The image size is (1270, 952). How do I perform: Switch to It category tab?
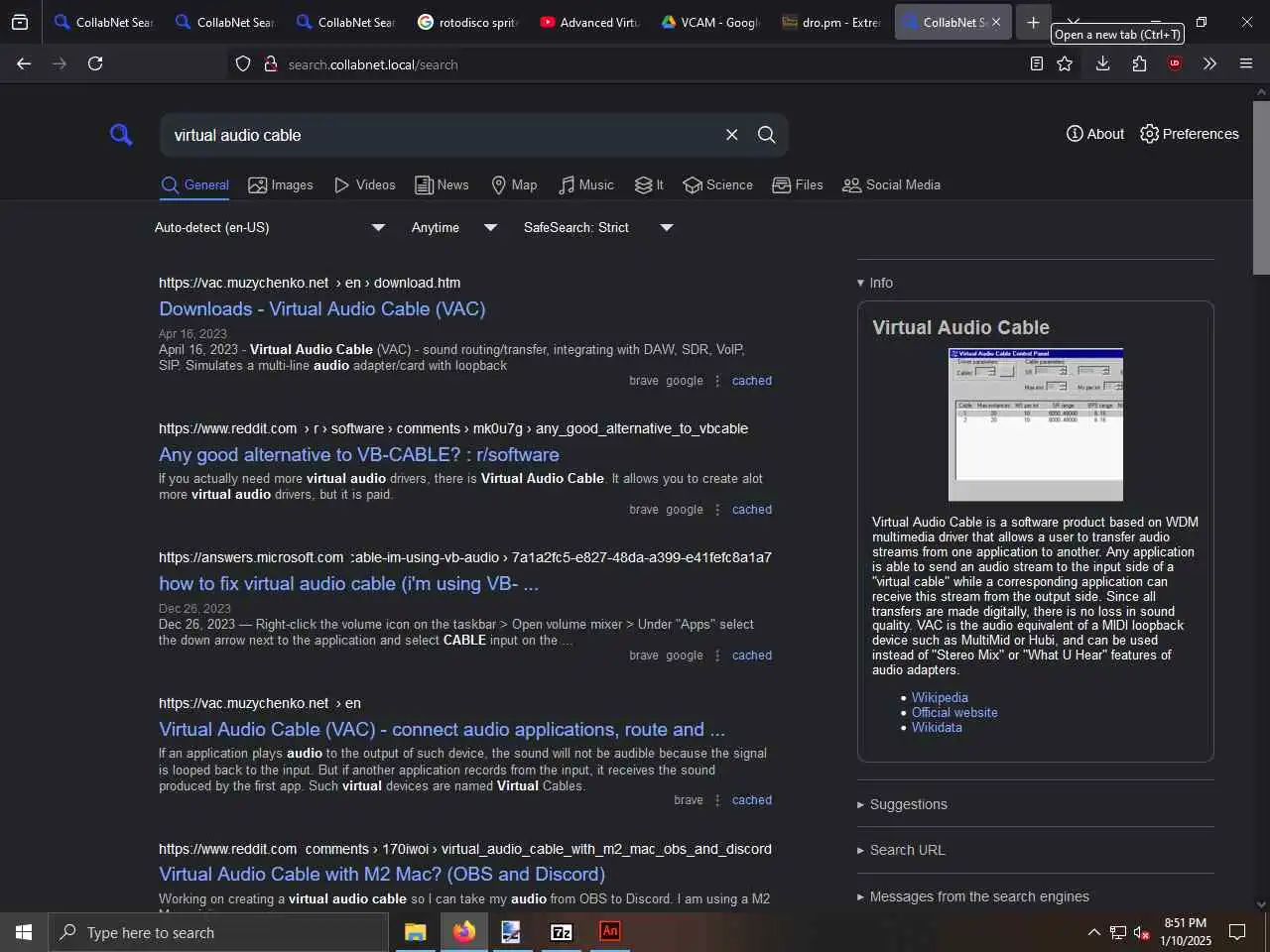649,185
